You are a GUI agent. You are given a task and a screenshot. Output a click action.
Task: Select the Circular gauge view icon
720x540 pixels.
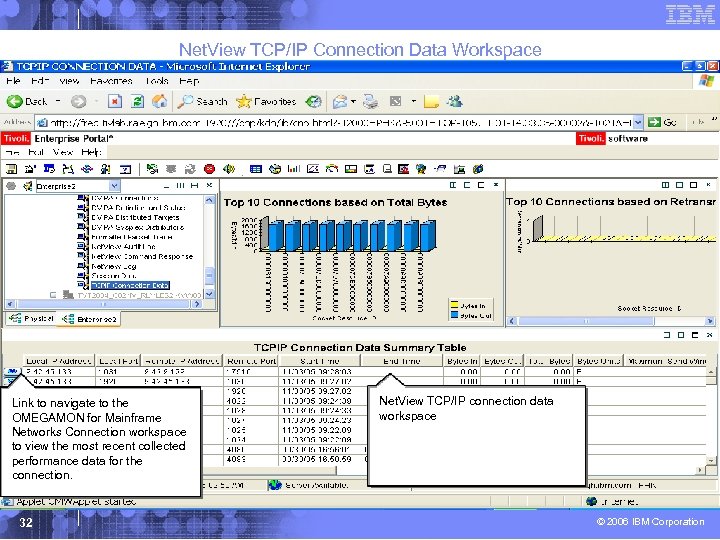click(x=332, y=169)
